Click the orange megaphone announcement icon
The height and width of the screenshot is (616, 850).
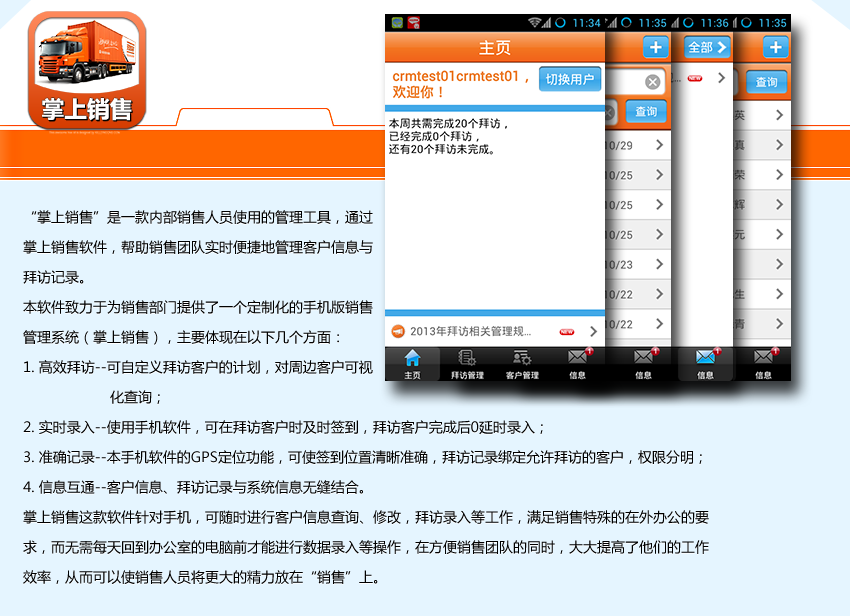(x=398, y=331)
